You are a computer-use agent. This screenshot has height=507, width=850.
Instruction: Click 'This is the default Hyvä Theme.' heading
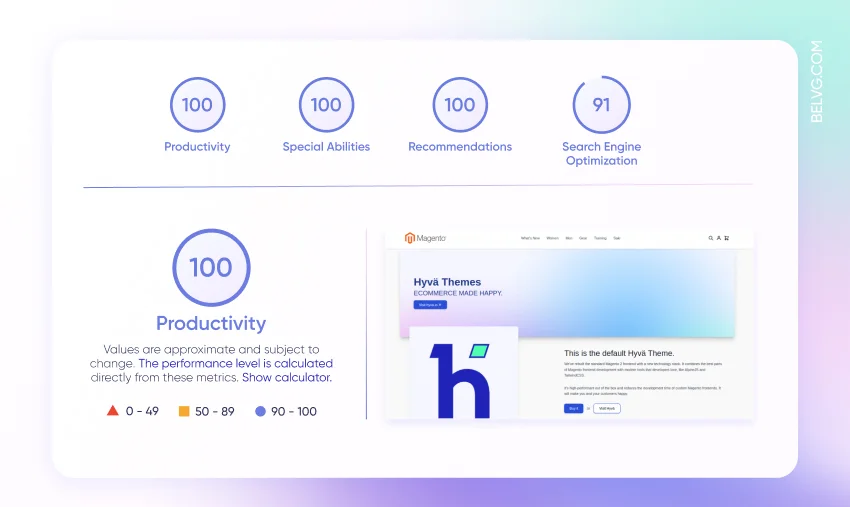619,353
